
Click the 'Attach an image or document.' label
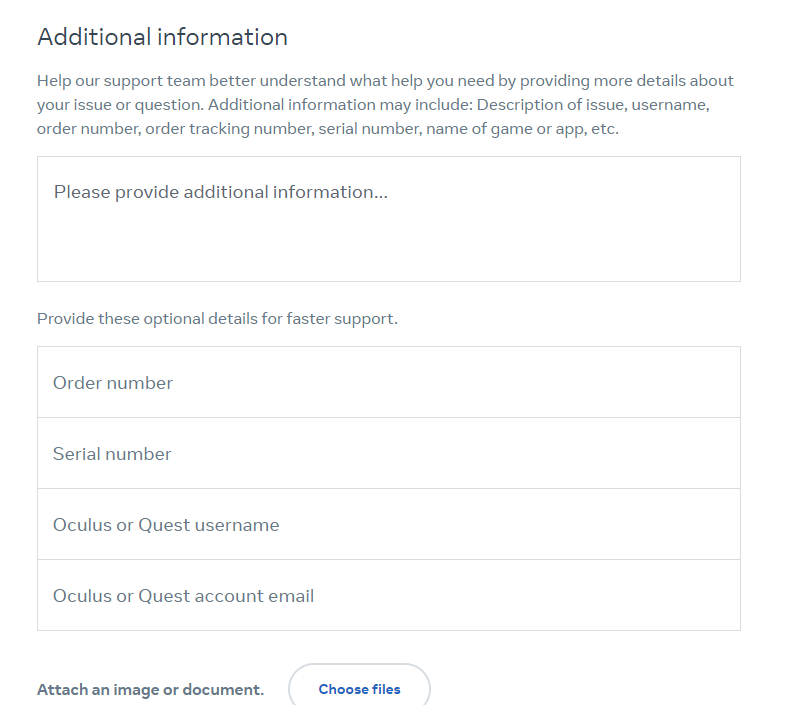(x=150, y=689)
